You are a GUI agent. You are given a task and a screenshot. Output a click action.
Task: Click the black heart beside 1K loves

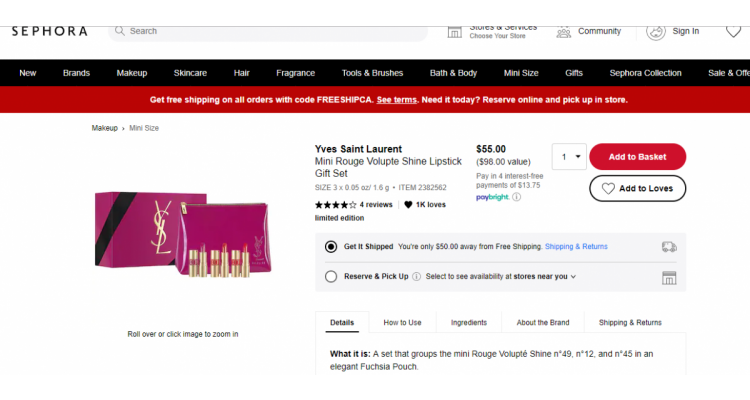coord(408,205)
